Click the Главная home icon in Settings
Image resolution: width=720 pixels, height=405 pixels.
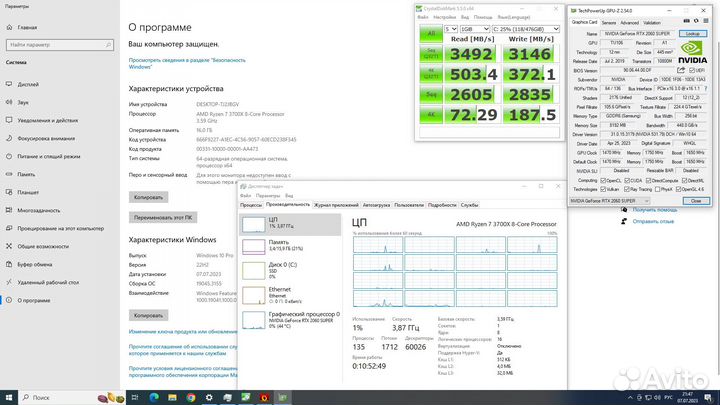click(9, 27)
